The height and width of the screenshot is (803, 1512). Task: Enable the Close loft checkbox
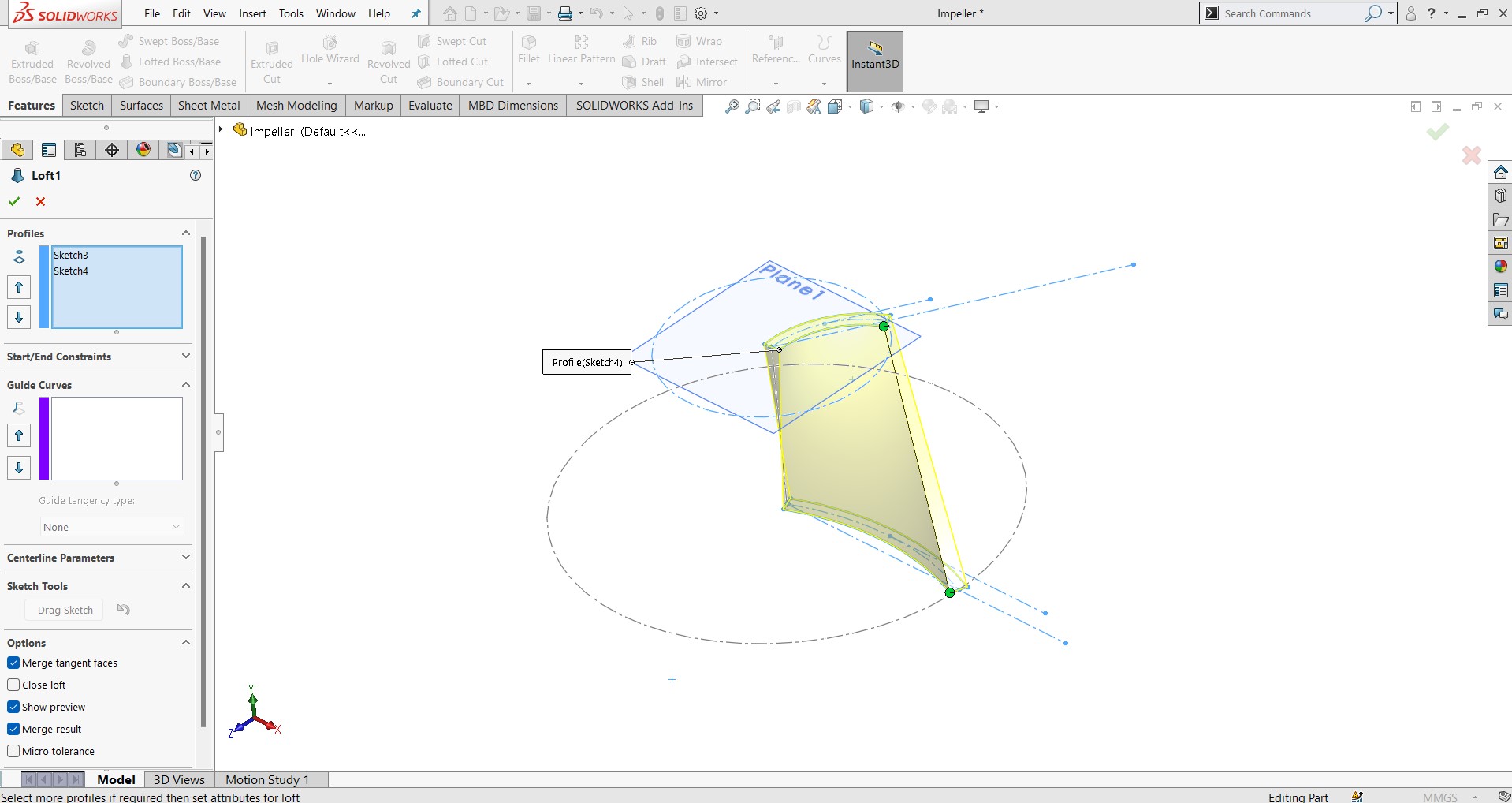pos(13,685)
